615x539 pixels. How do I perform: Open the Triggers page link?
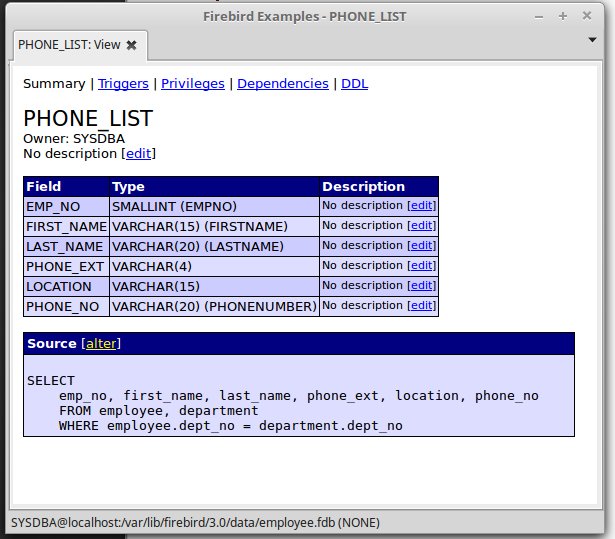[x=123, y=84]
